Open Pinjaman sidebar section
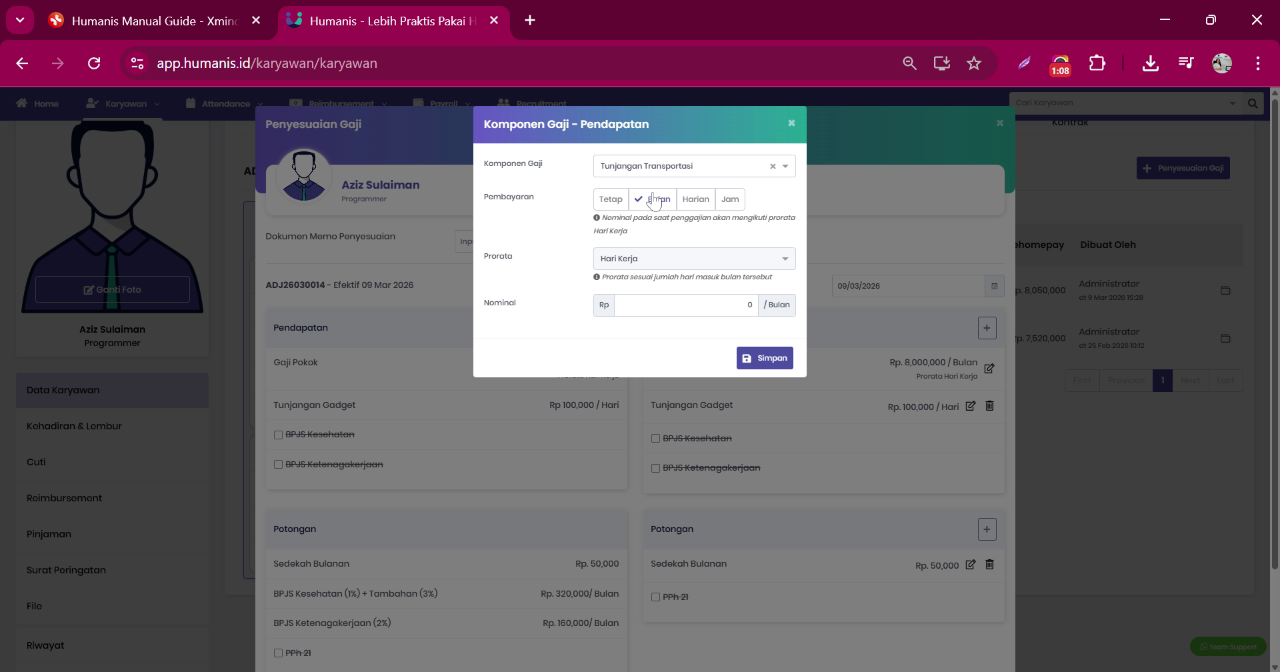1280x672 pixels. pos(112,534)
